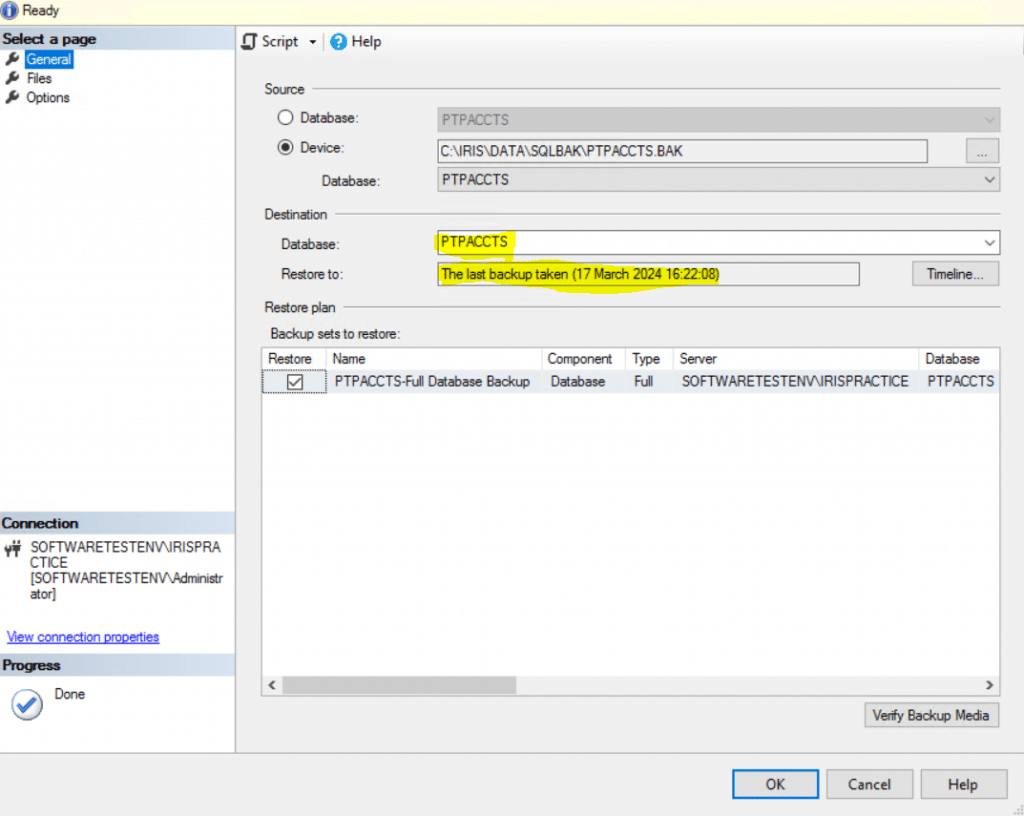Viewport: 1024px width, 816px height.
Task: Select the Database source radio button
Action: (285, 118)
